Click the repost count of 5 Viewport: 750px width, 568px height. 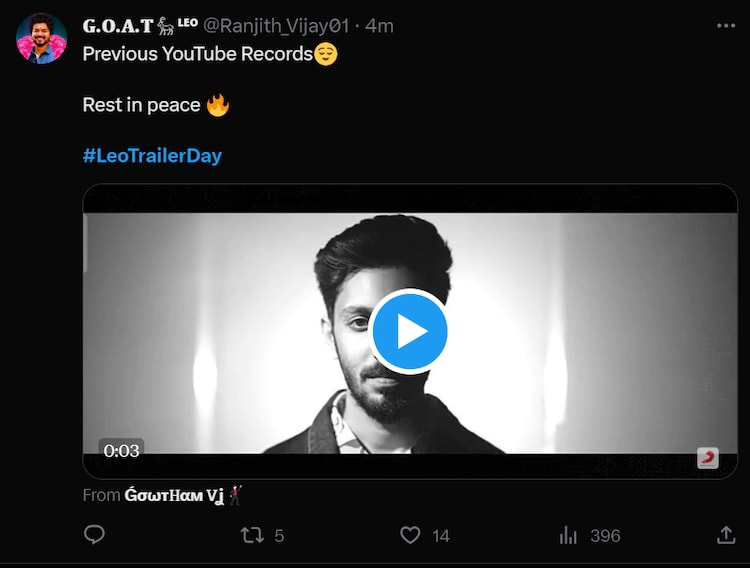pyautogui.click(x=279, y=536)
